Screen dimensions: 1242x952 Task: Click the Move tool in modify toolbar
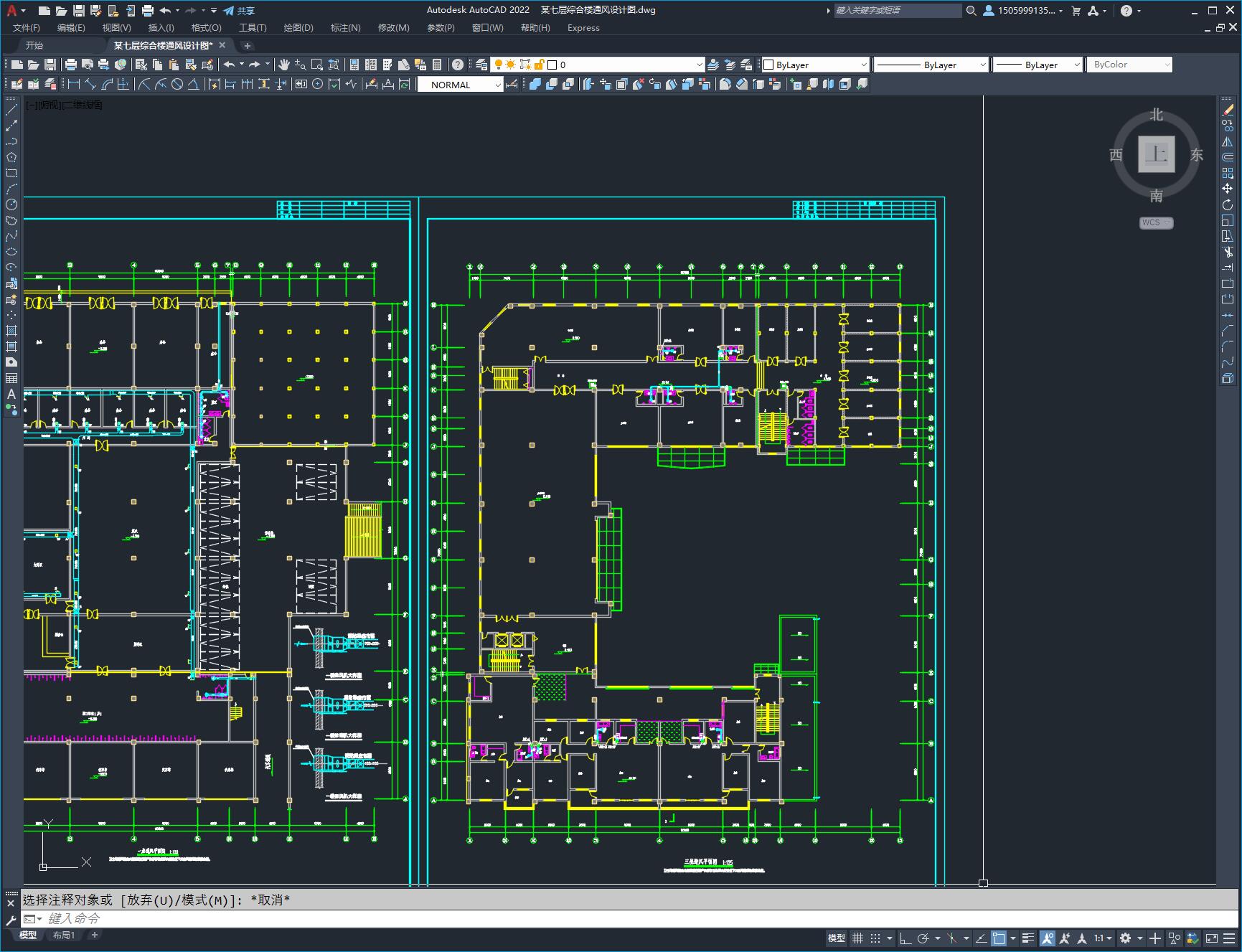pyautogui.click(x=1228, y=189)
